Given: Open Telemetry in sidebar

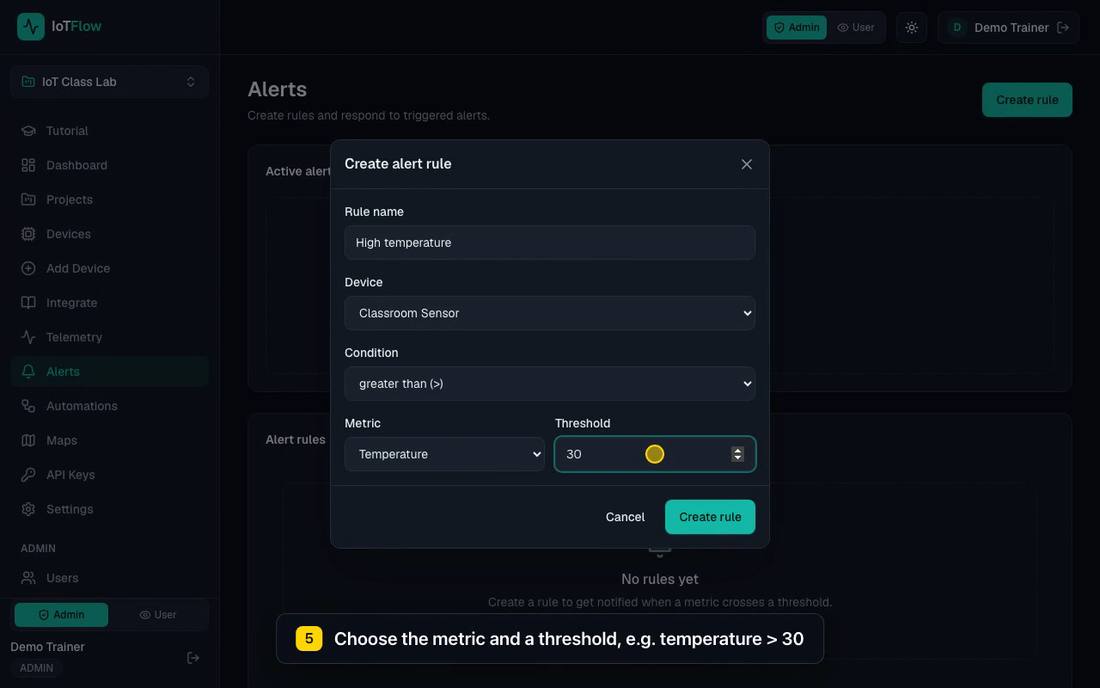Looking at the screenshot, I should (x=109, y=337).
